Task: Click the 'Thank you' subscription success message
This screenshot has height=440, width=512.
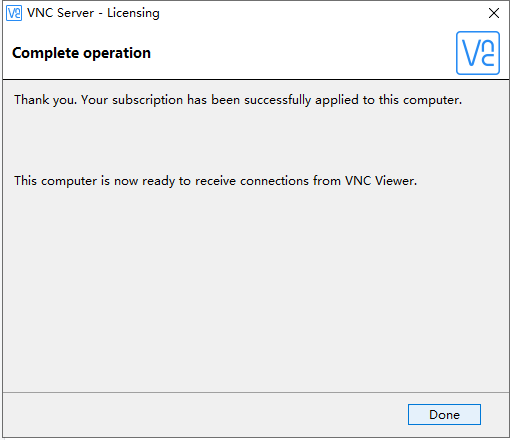Action: [x=238, y=100]
